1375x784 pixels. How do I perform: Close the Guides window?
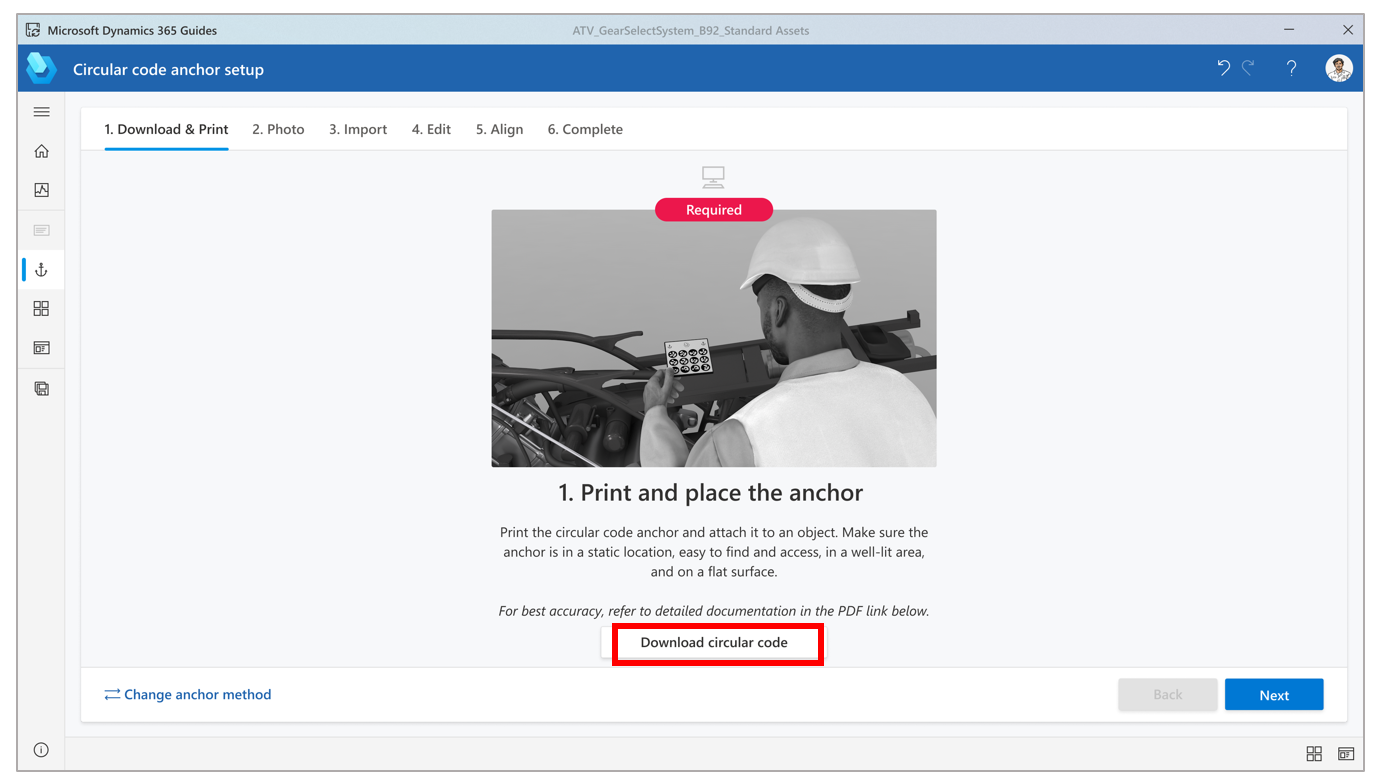point(1348,30)
